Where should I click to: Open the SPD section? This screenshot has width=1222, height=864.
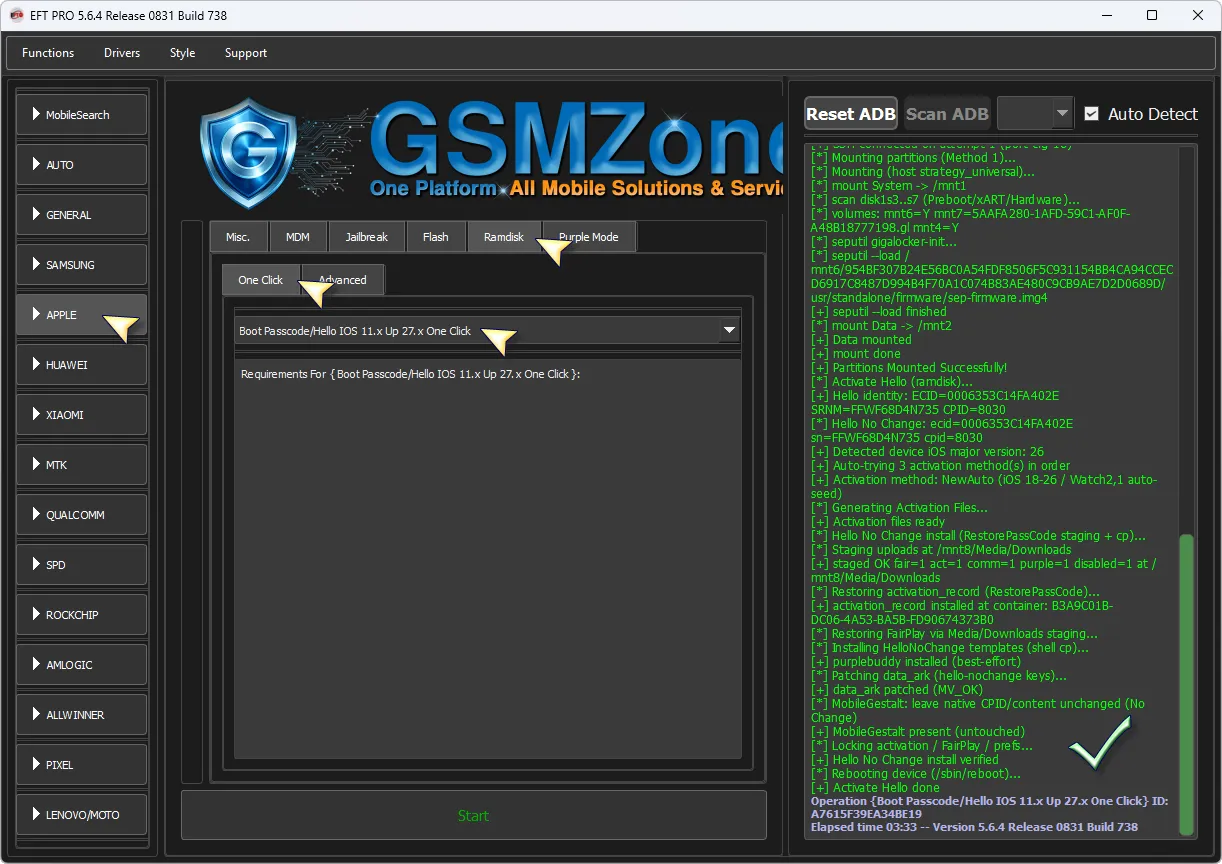coord(82,565)
